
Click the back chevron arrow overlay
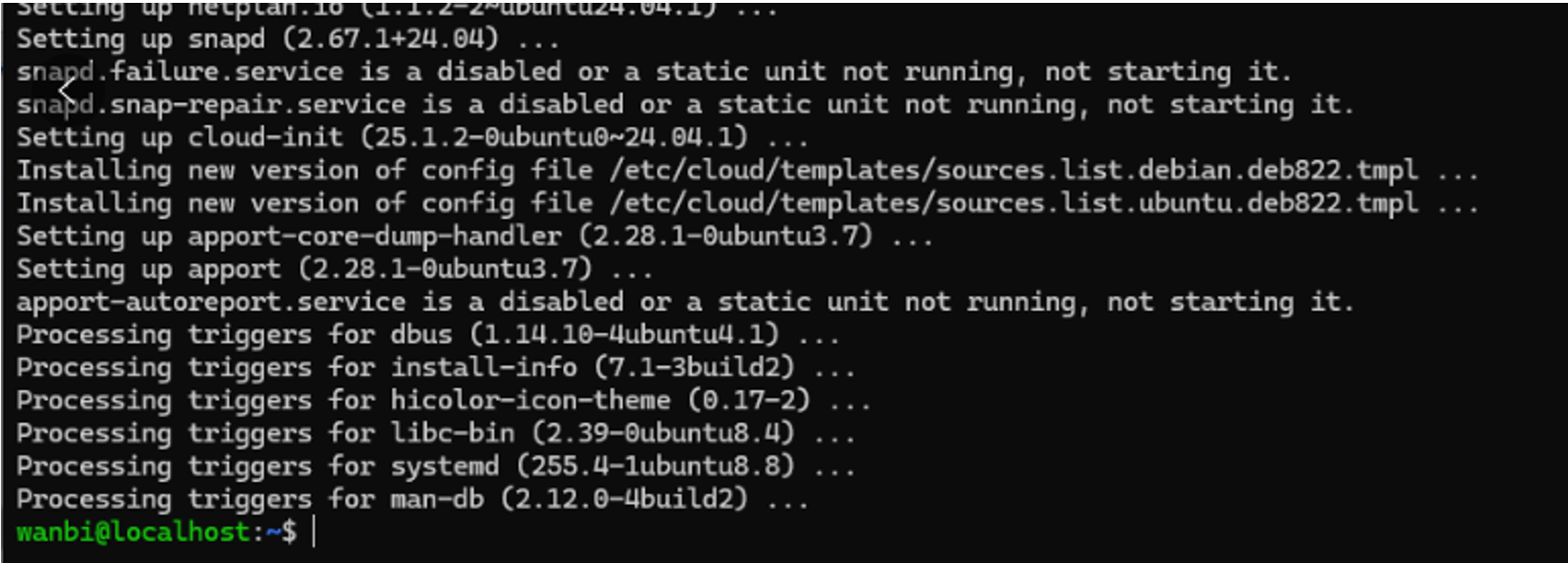click(x=67, y=93)
